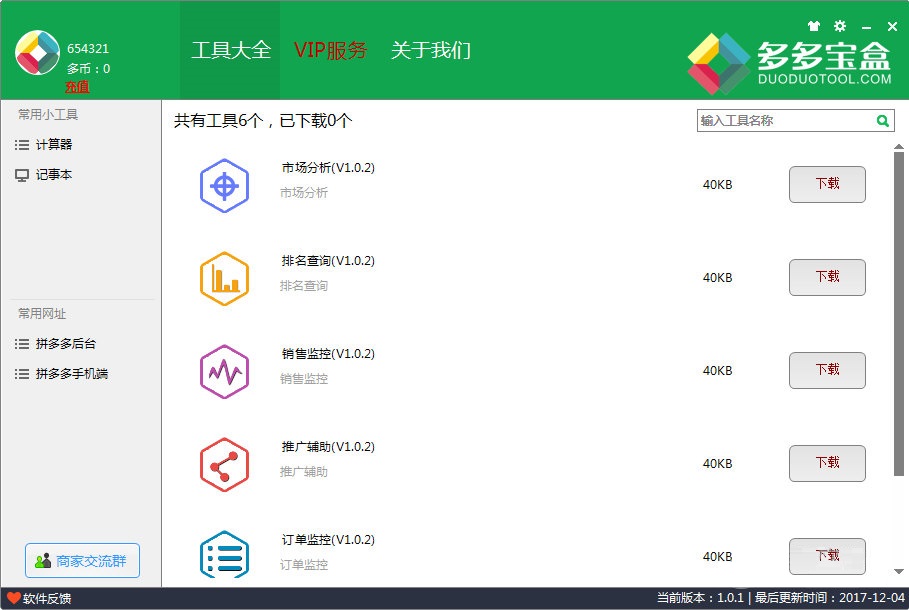
Task: Select the 推广辅助 share-style icon
Action: point(224,464)
